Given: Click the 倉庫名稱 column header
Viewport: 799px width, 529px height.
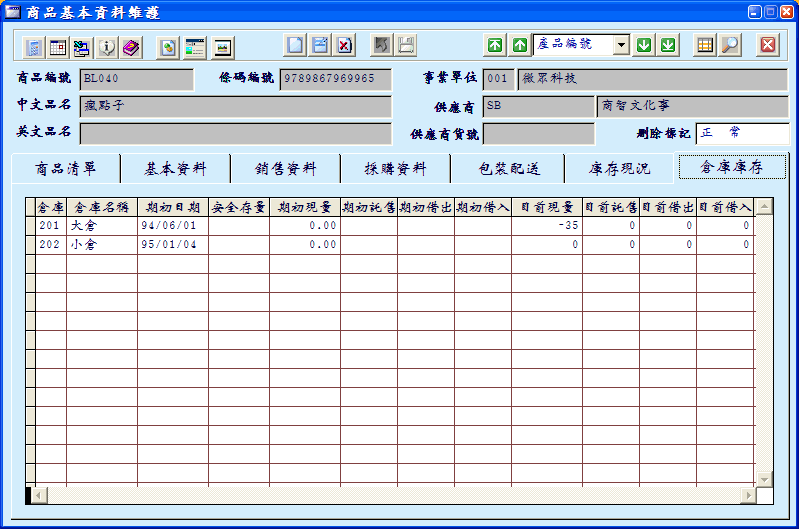Looking at the screenshot, I should 102,207.
